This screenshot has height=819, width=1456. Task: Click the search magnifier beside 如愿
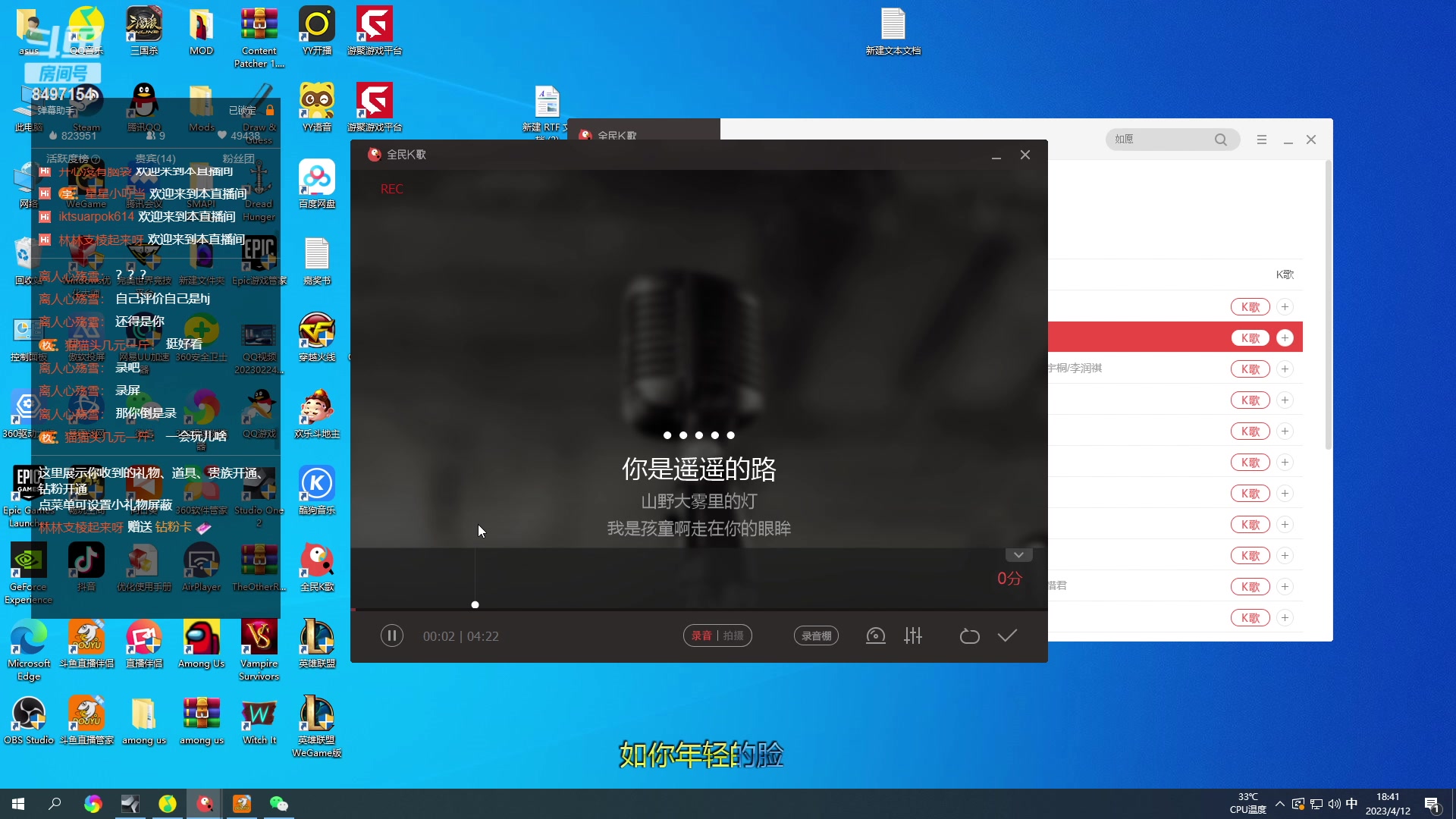1221,140
